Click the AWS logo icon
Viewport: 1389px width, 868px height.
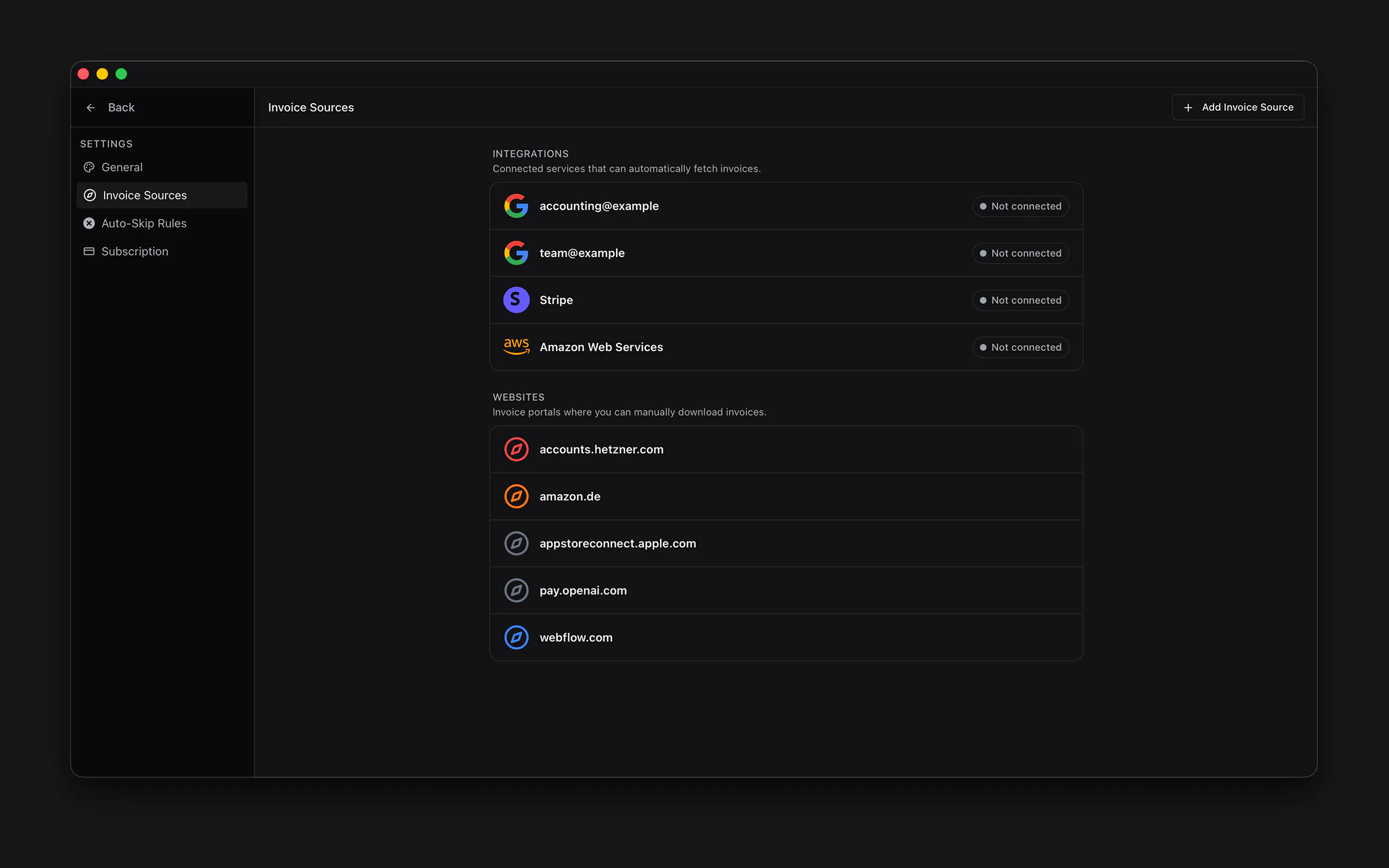[516, 347]
